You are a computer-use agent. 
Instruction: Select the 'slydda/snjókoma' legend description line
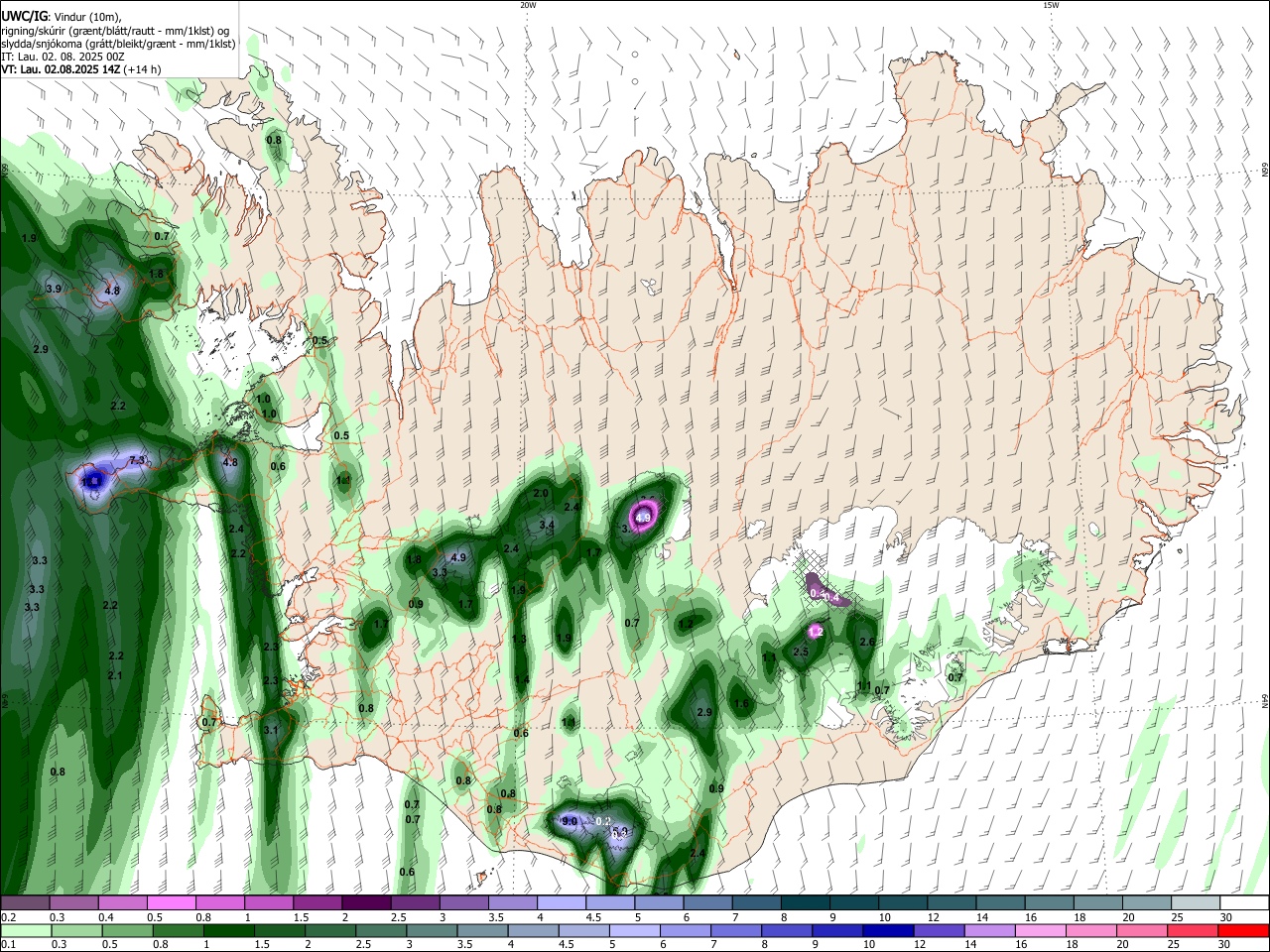[x=118, y=44]
